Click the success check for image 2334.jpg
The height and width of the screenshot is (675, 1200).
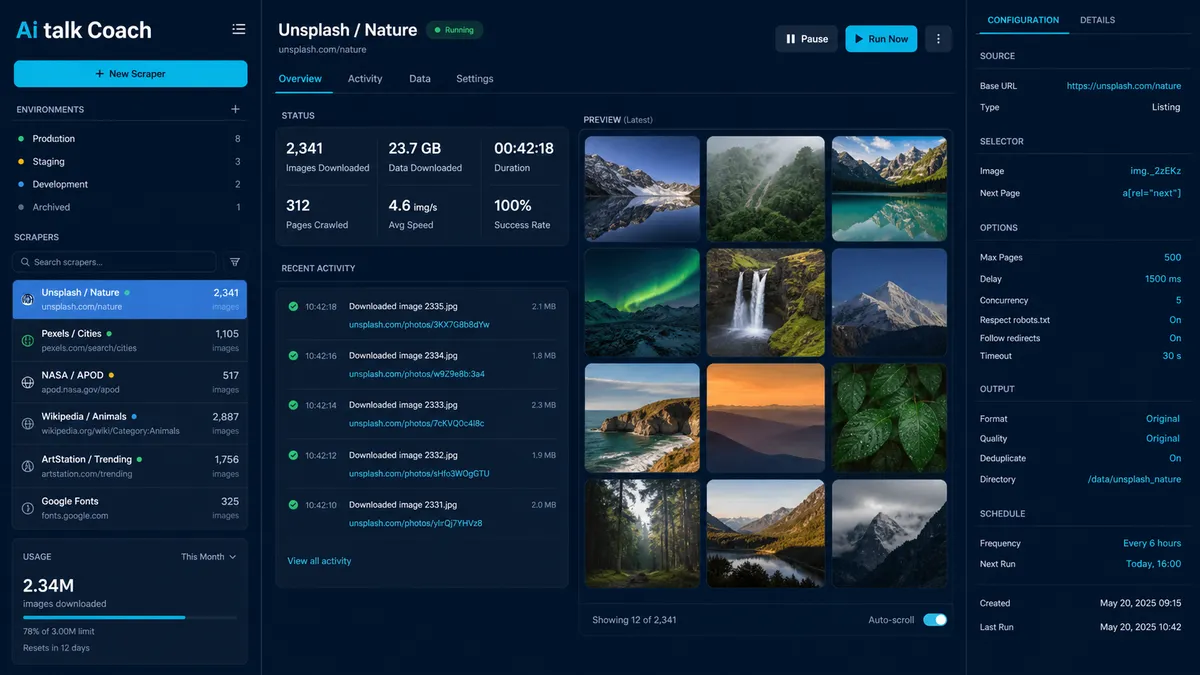click(293, 355)
